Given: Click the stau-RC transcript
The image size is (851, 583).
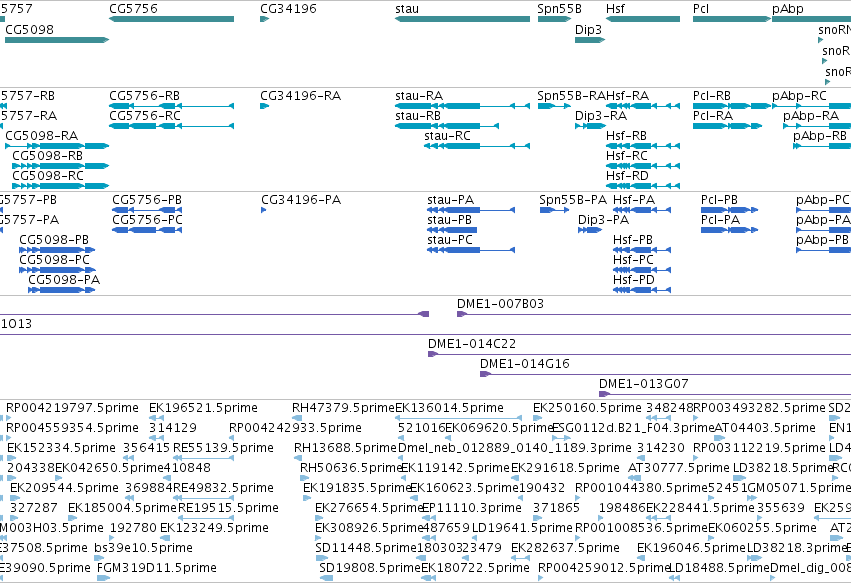Looking at the screenshot, I should [477, 146].
